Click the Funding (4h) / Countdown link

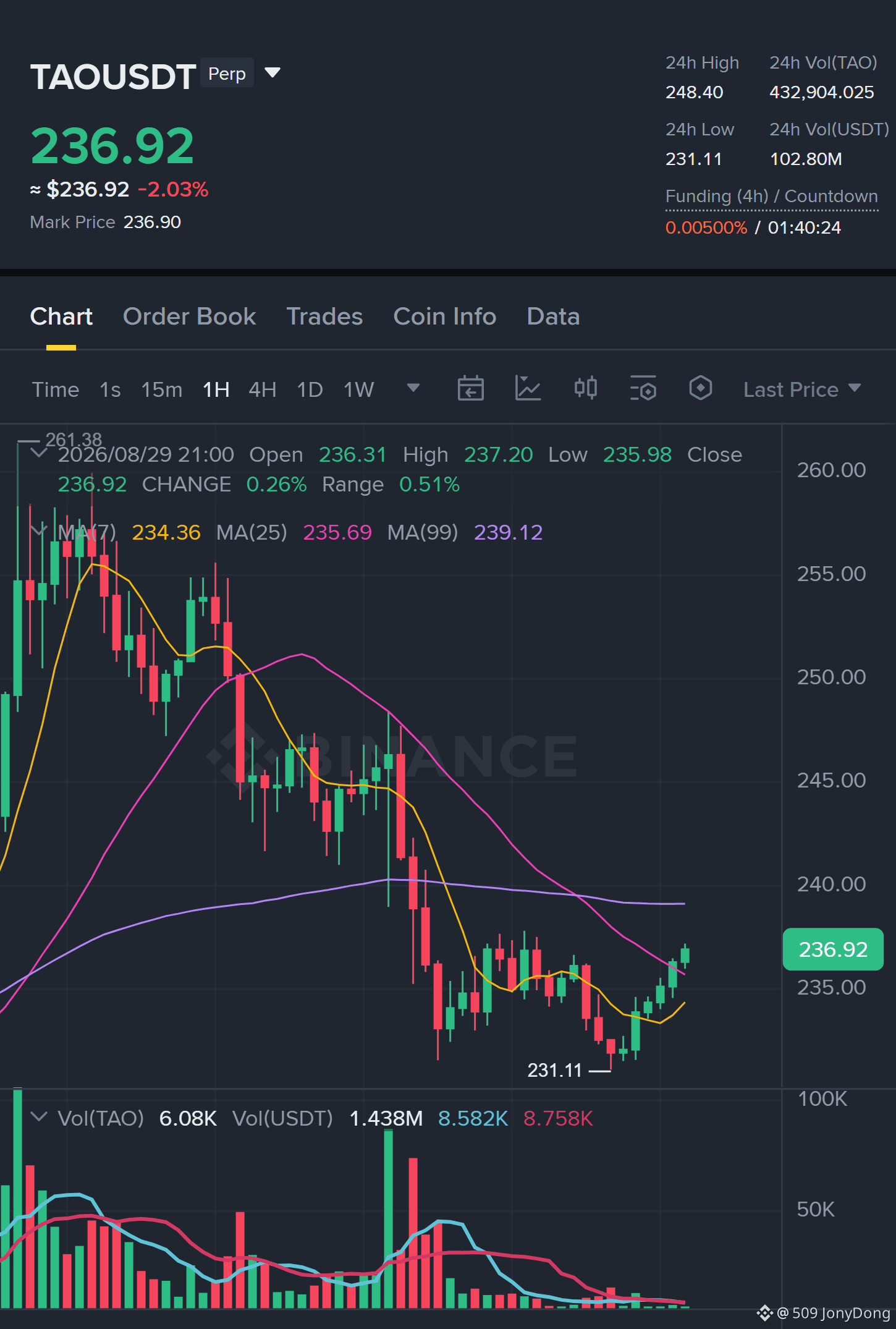(x=772, y=197)
